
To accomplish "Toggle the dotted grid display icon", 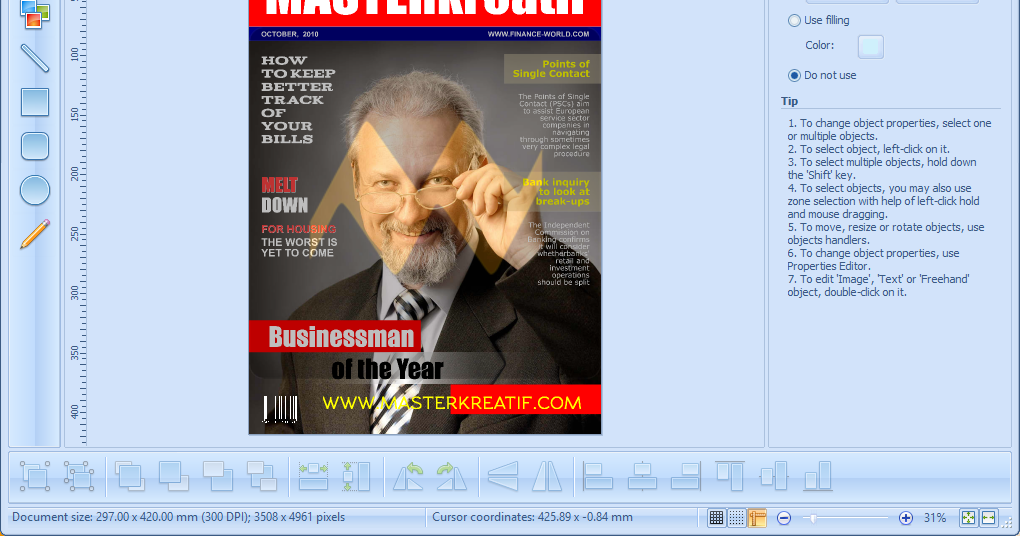I will pos(736,518).
